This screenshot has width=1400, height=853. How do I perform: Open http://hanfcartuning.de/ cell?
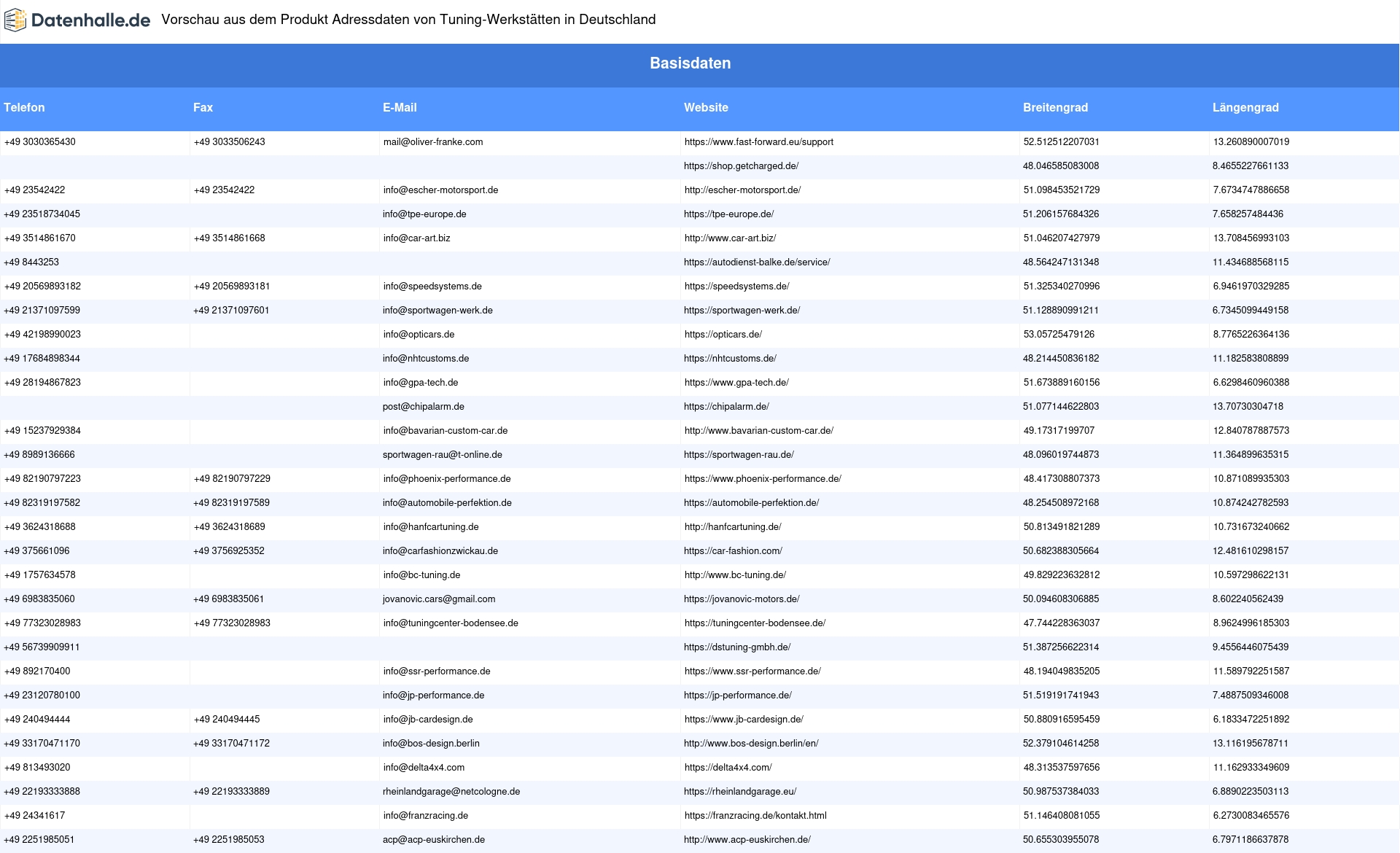(x=733, y=527)
